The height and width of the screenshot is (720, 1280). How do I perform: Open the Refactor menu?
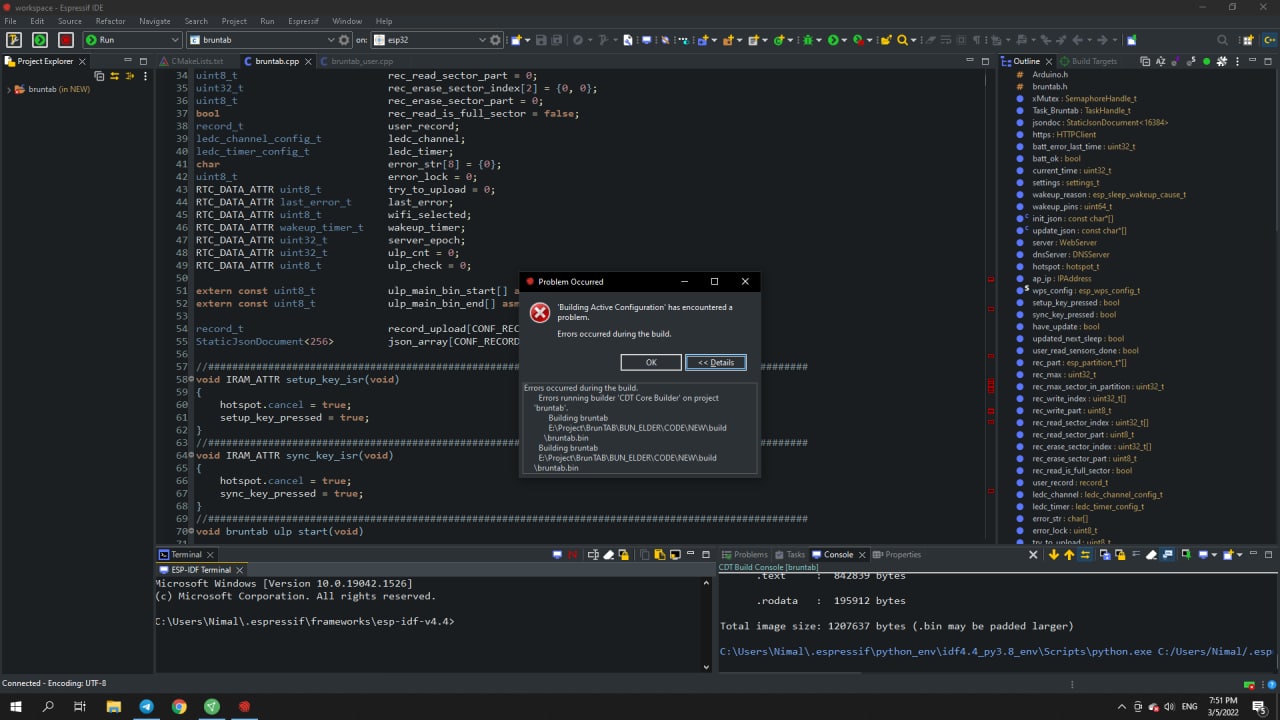click(x=111, y=21)
